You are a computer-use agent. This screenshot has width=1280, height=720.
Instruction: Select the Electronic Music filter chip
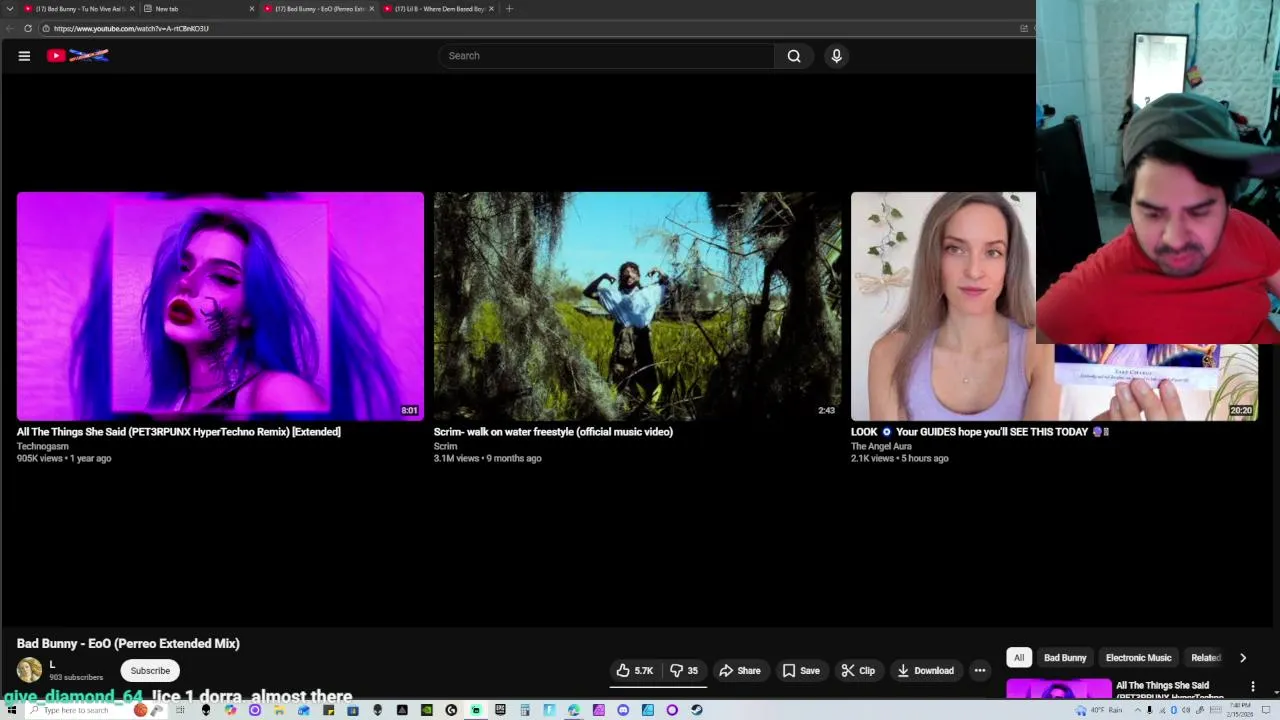tap(1138, 658)
